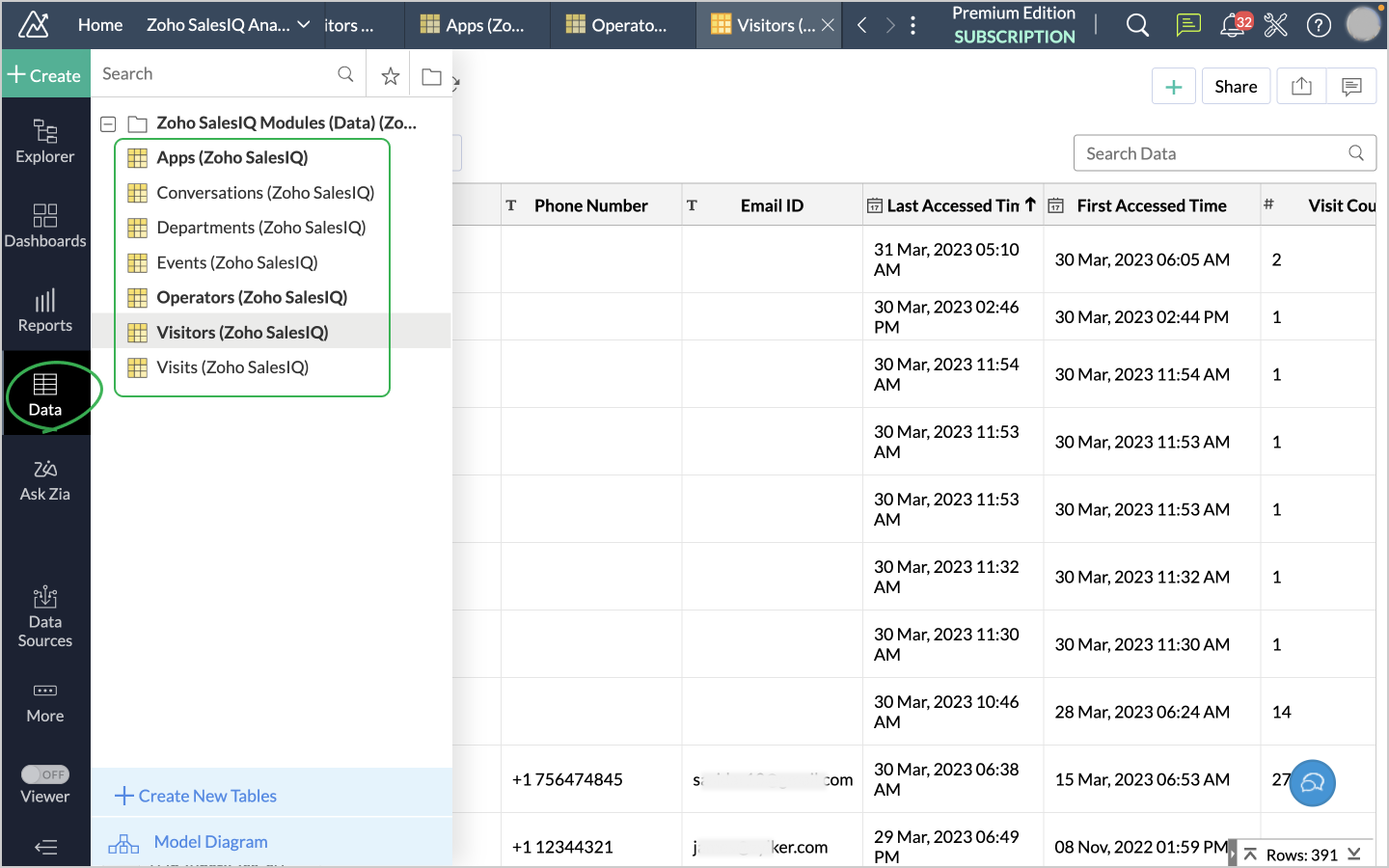Open Visits (Zoho SalesIQ) table
This screenshot has width=1389, height=868.
click(232, 367)
